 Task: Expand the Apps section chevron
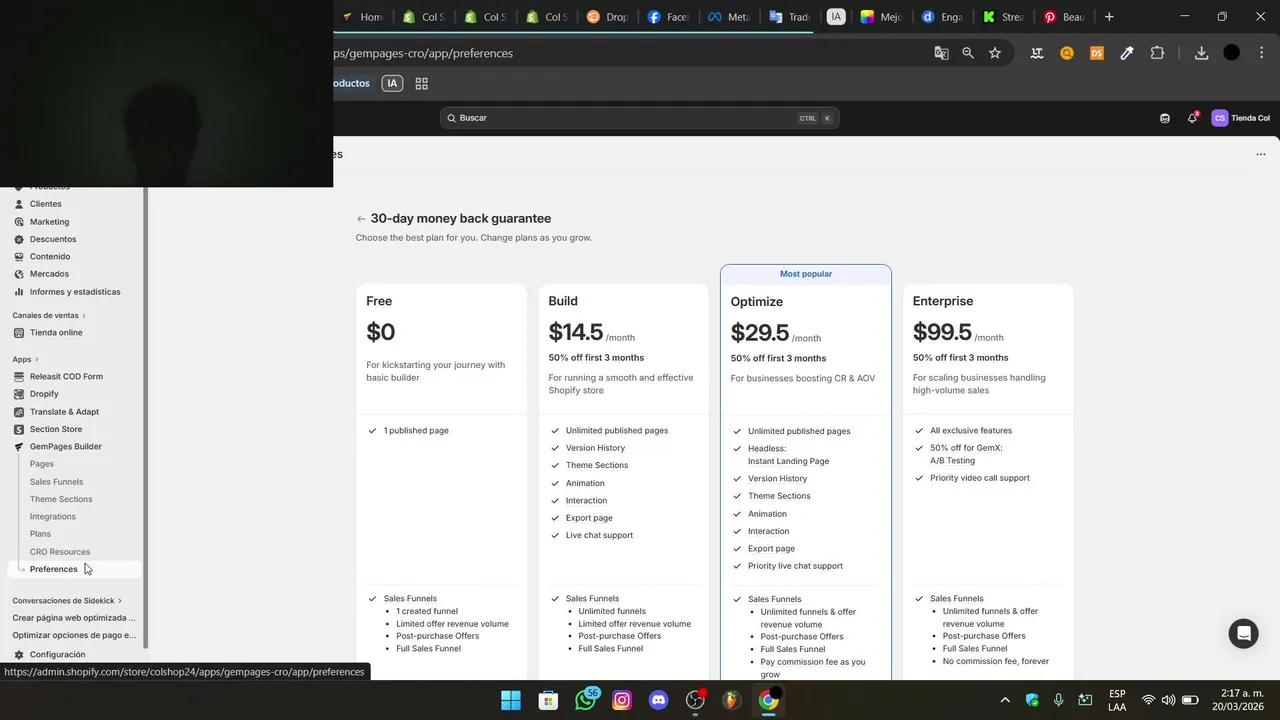pos(37,360)
